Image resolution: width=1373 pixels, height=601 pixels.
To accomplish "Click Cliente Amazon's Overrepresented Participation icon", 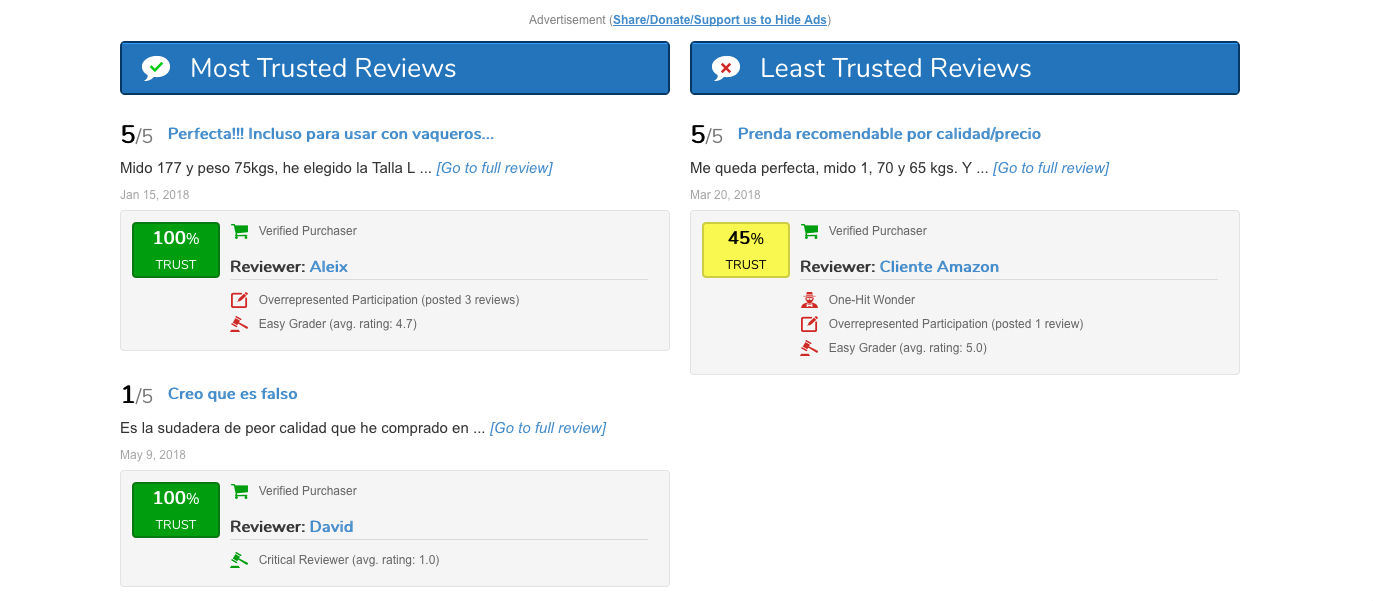I will 810,324.
